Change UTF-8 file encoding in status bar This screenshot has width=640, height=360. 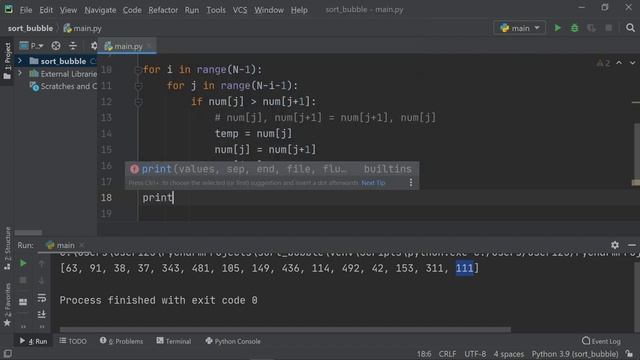point(475,354)
